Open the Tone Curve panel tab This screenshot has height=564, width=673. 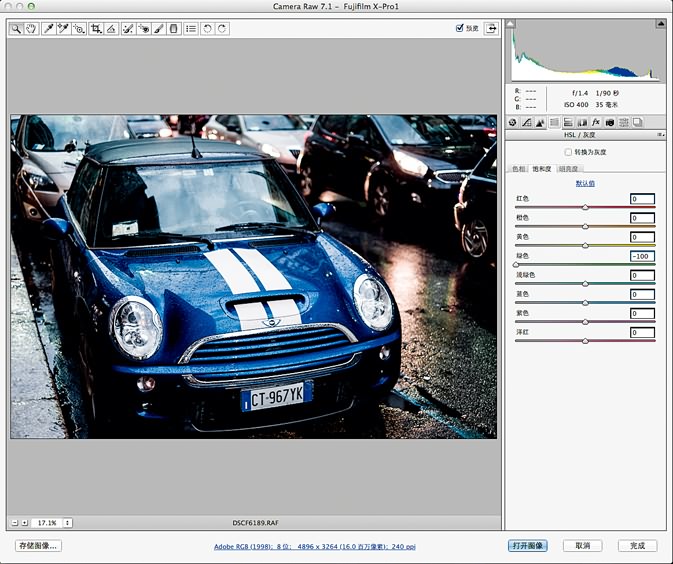527,123
